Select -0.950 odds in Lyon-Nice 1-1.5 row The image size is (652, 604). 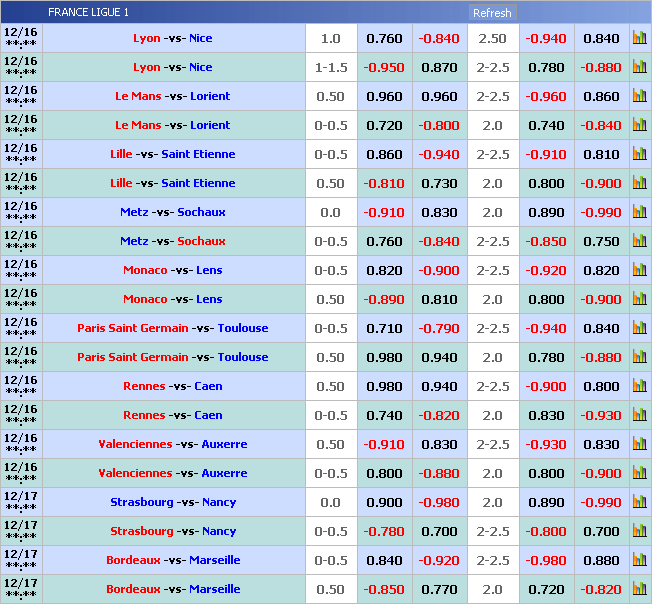coord(384,68)
